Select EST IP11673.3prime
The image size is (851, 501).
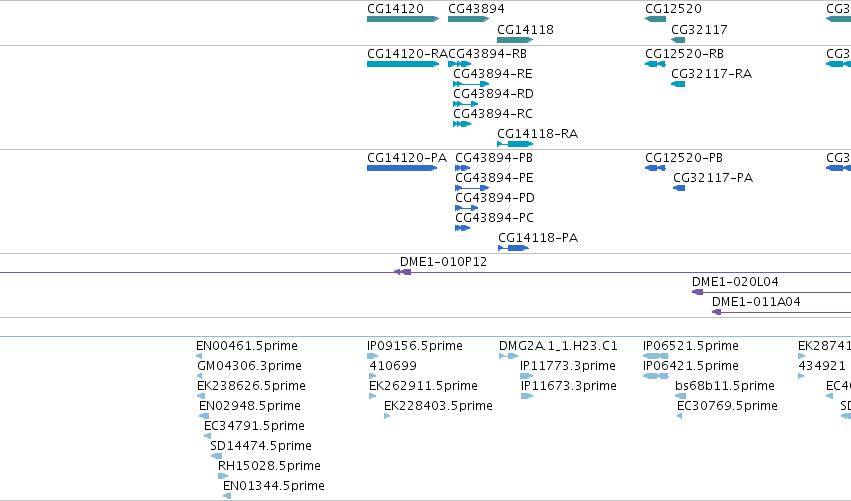click(569, 386)
